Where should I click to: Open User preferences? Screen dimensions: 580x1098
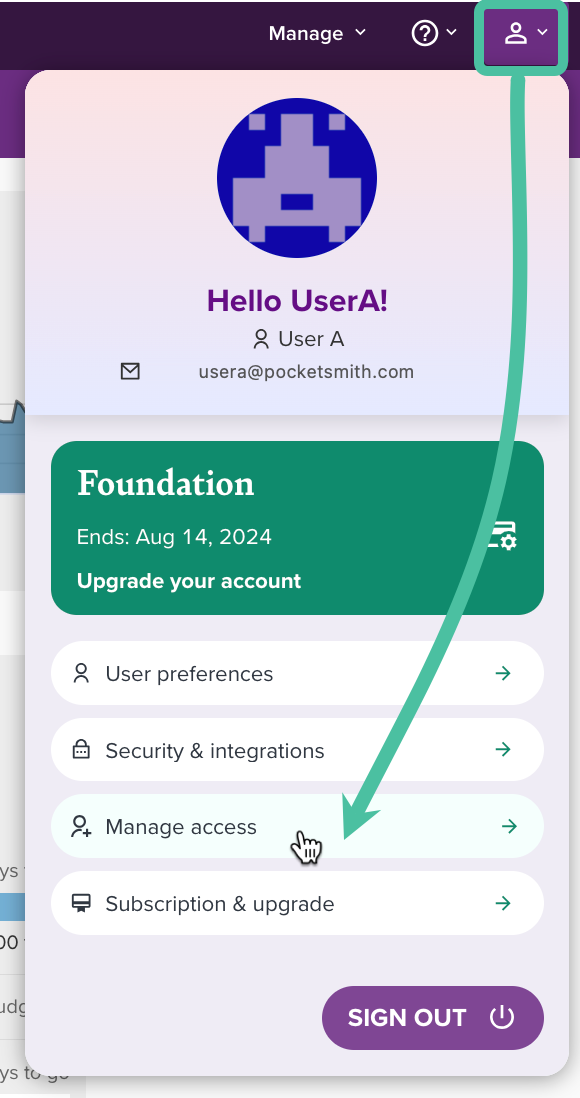pos(297,674)
